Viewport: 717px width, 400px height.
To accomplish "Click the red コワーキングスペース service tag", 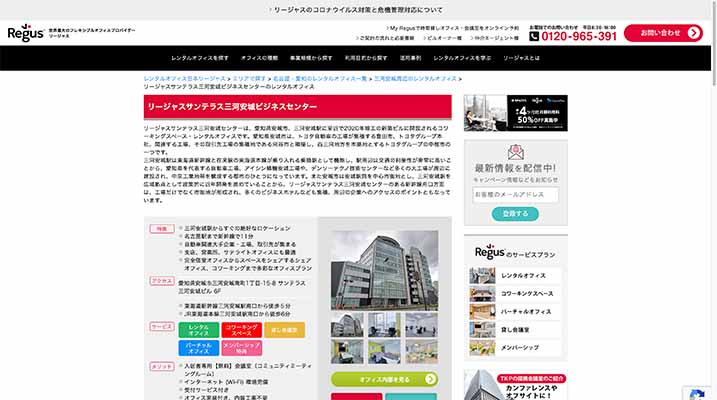I will pos(241,330).
